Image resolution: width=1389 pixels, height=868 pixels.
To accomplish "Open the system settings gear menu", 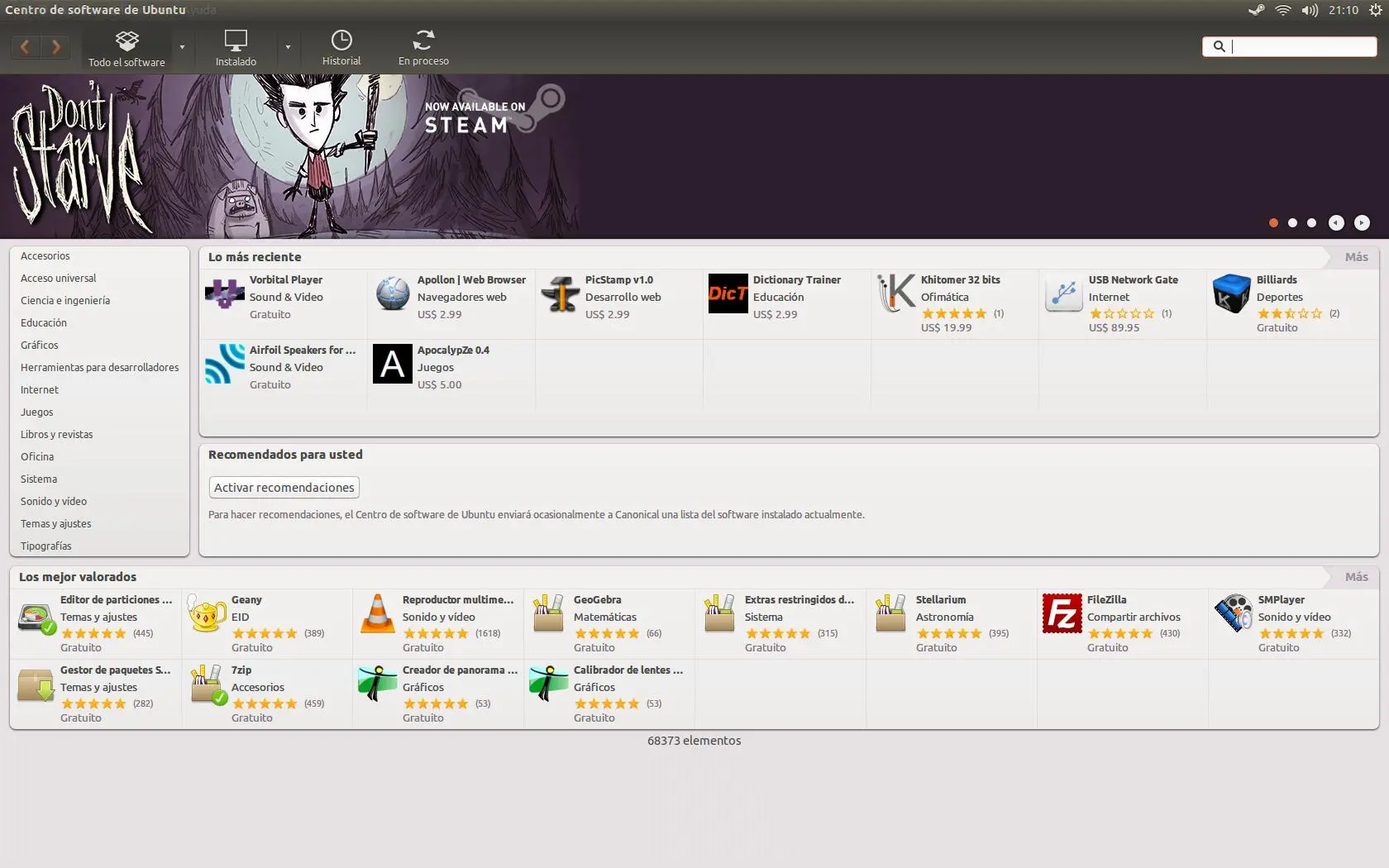I will coord(1376,10).
